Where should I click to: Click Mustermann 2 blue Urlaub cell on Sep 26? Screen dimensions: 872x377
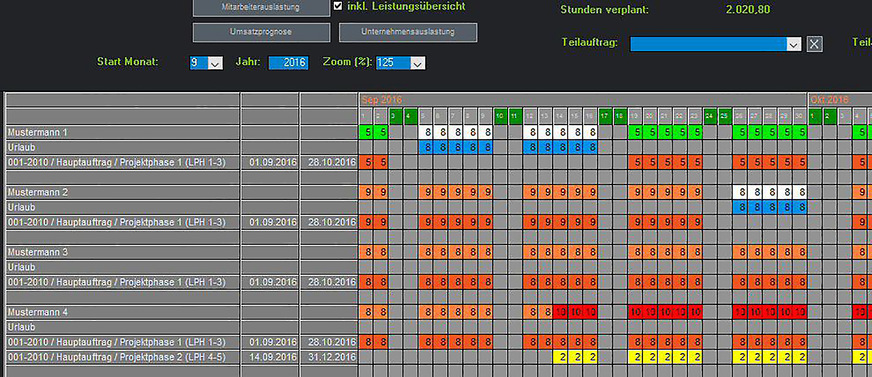point(740,207)
